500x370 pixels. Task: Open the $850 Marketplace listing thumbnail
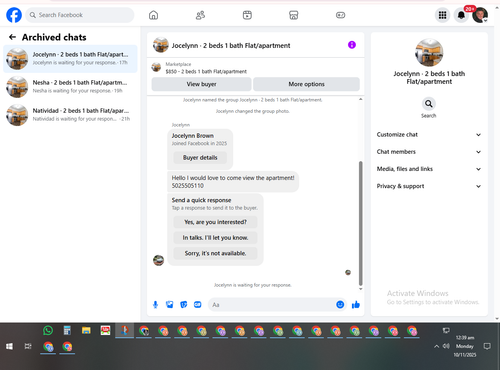tap(156, 67)
